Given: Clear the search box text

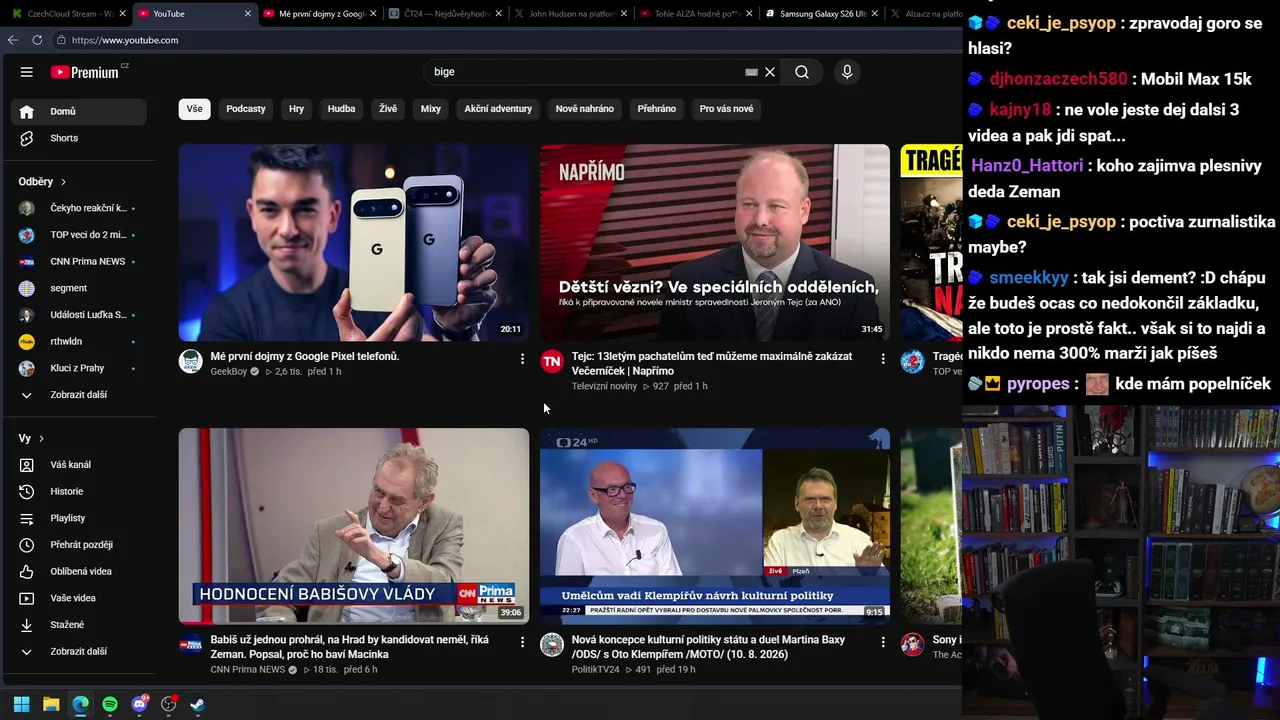Looking at the screenshot, I should coord(770,72).
